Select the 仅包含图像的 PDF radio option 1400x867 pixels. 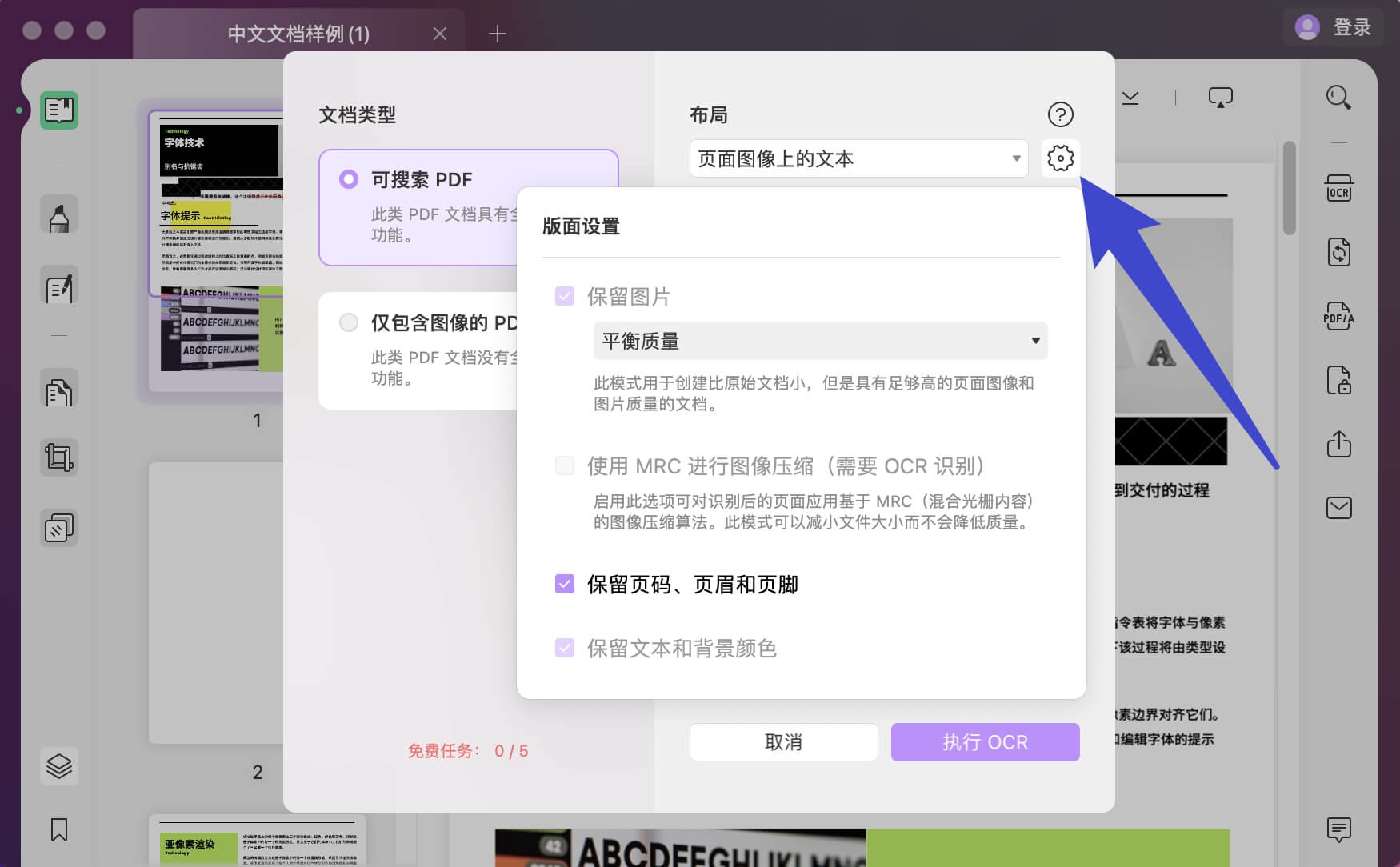pyautogui.click(x=349, y=322)
